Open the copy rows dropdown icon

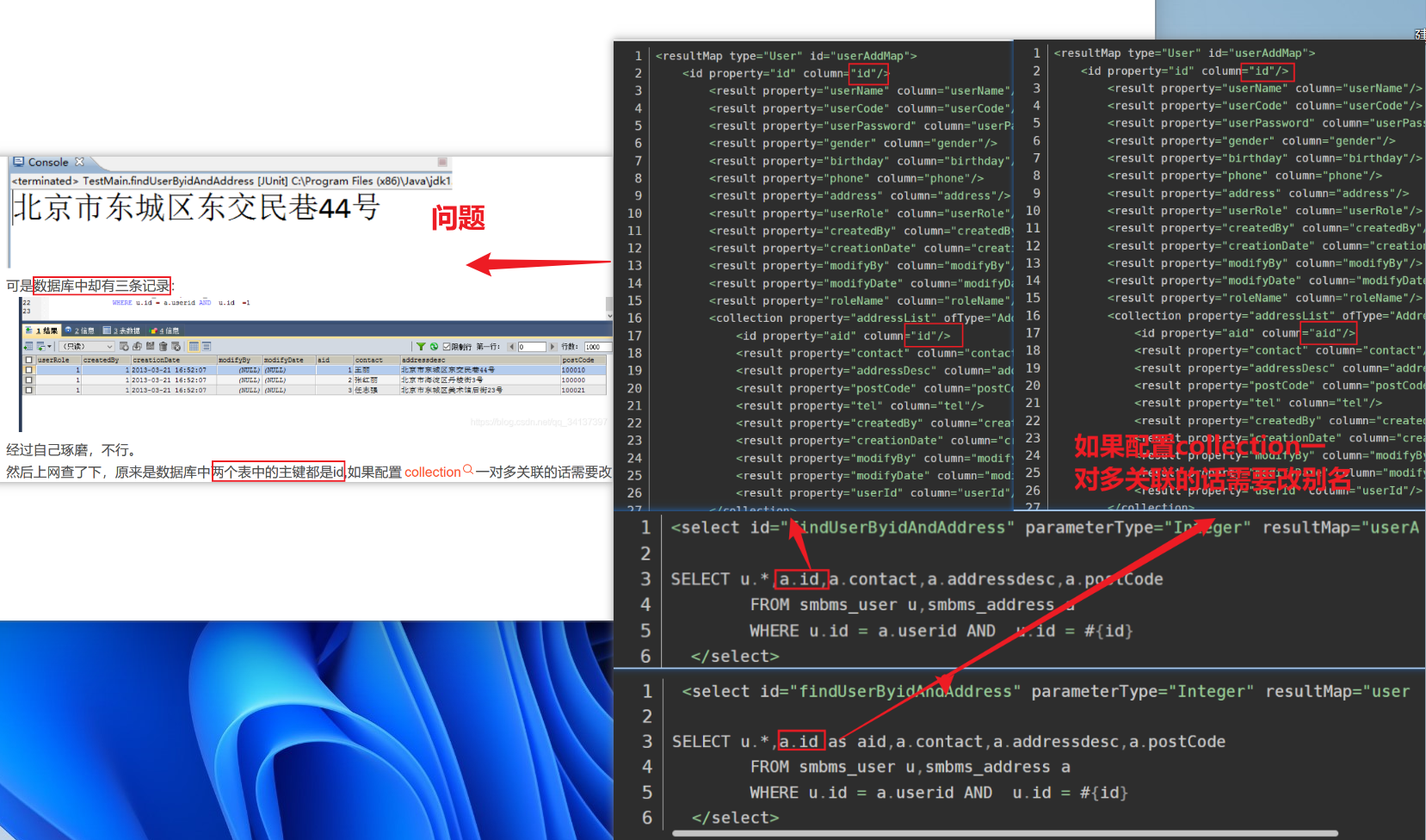click(x=44, y=346)
